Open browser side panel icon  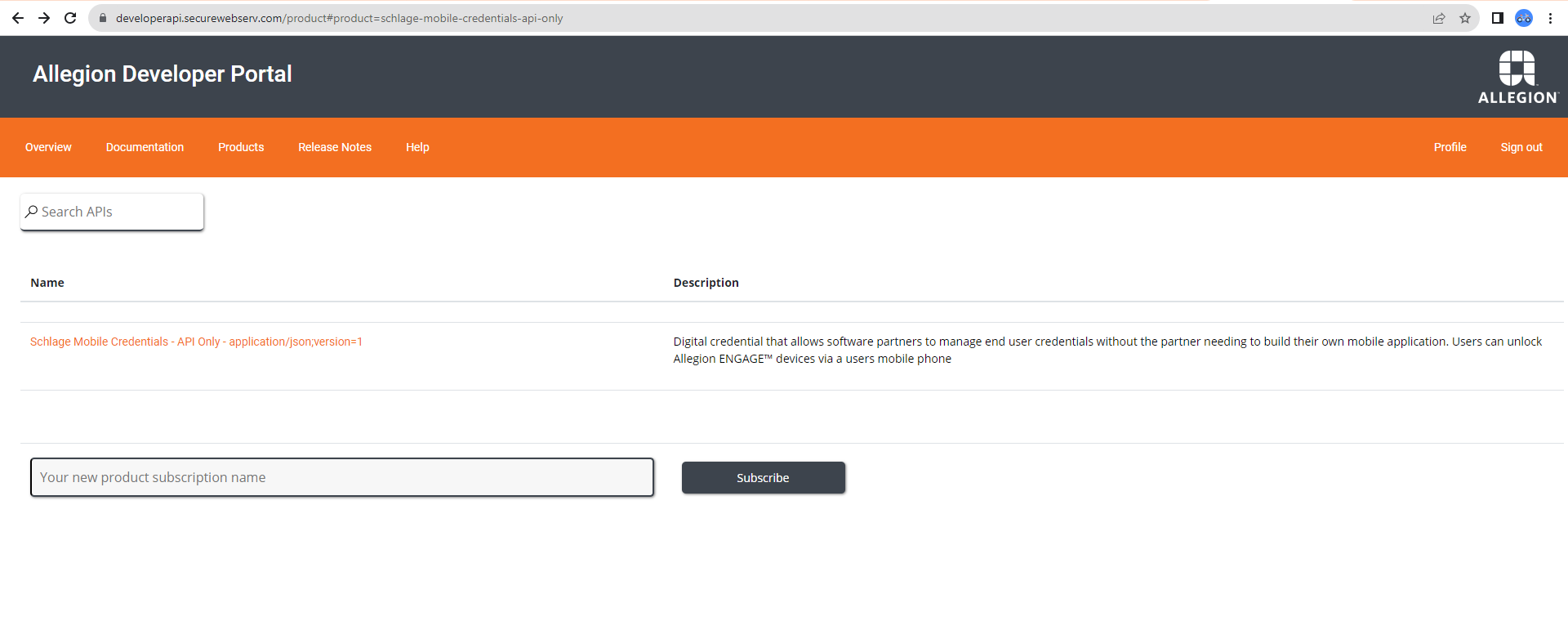(x=1498, y=18)
